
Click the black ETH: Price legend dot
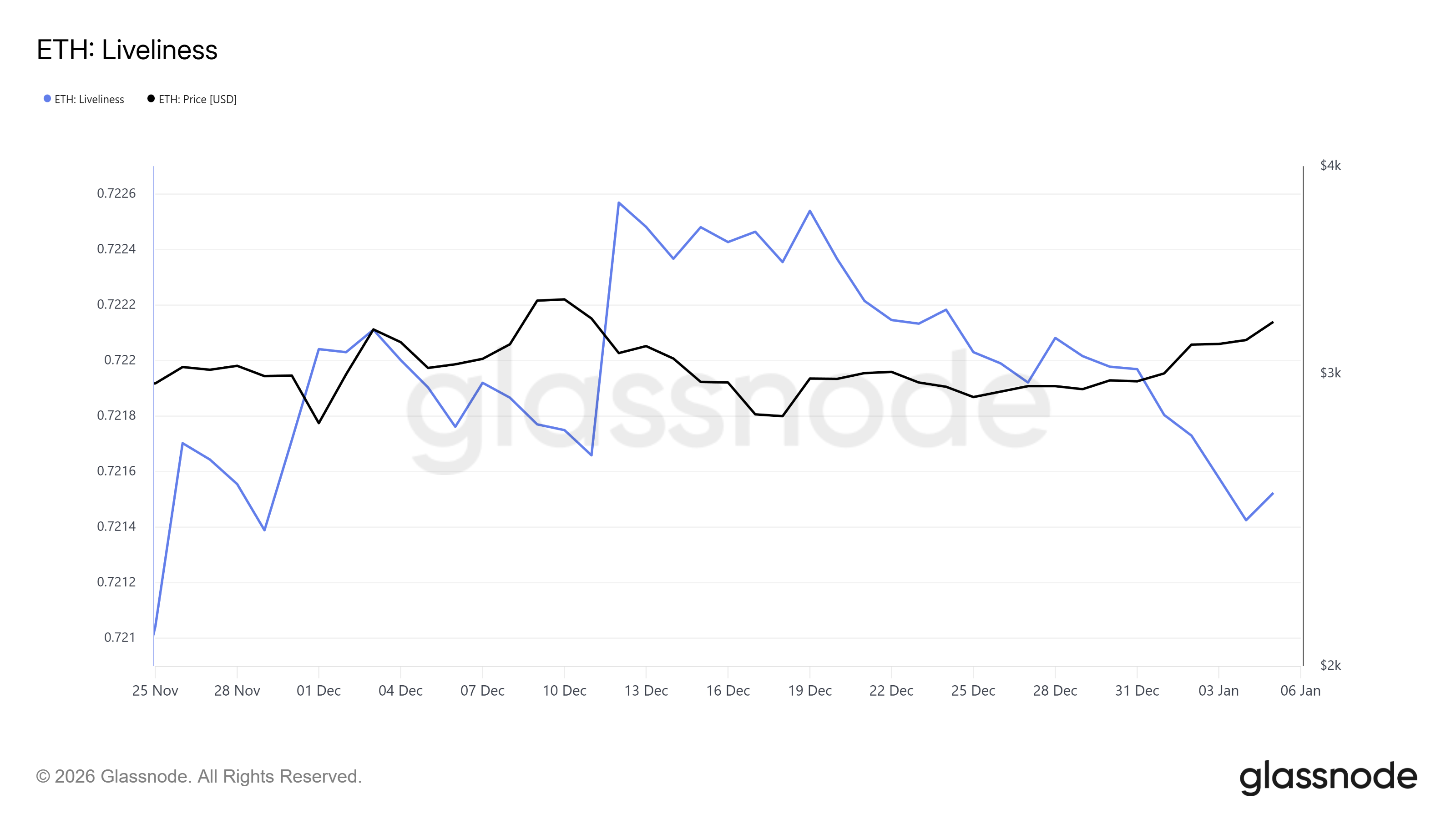[151, 99]
